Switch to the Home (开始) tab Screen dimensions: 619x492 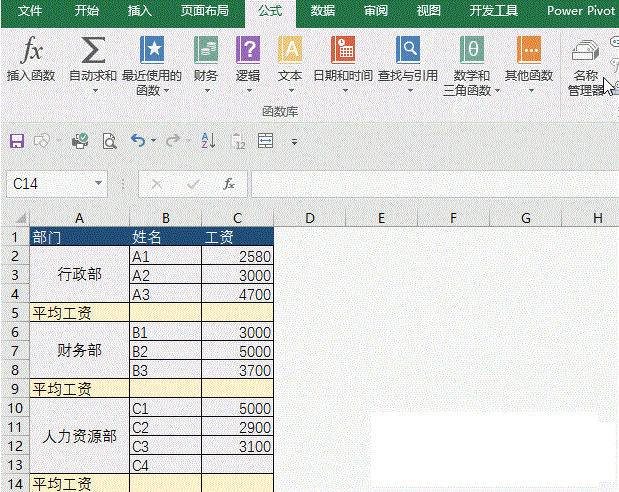pyautogui.click(x=87, y=11)
